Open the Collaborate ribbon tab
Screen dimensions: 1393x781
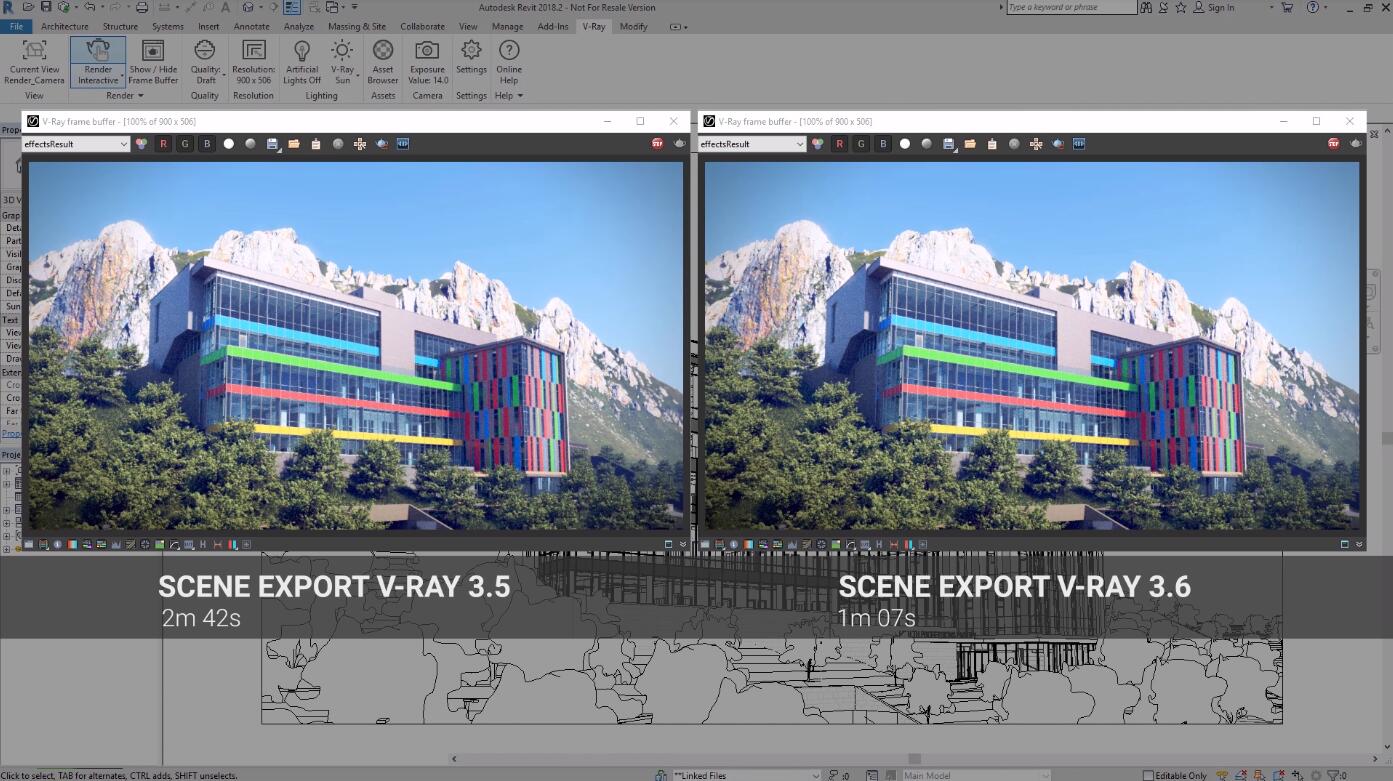pos(423,26)
